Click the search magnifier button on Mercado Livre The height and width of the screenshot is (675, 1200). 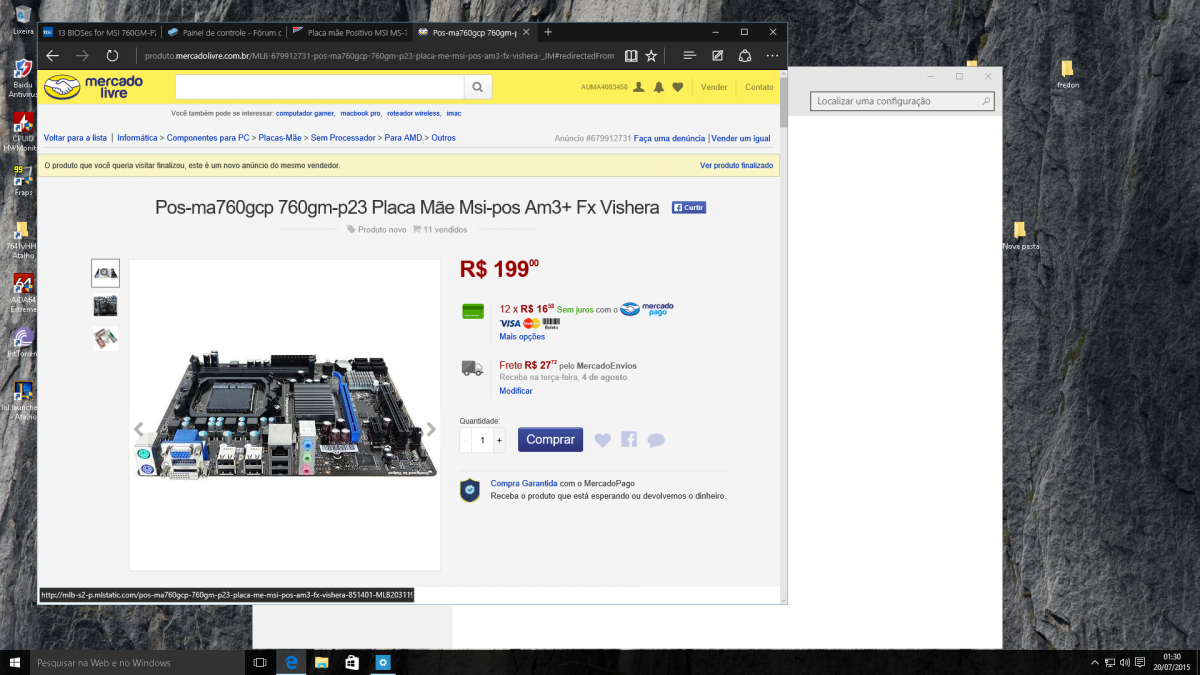[x=478, y=87]
